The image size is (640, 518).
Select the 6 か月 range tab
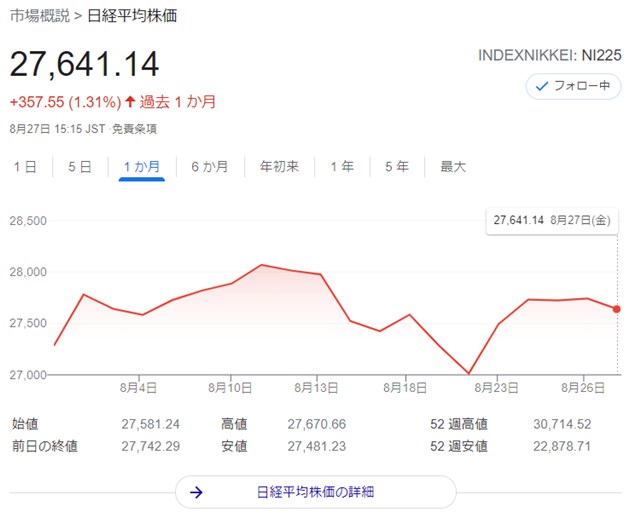point(210,167)
